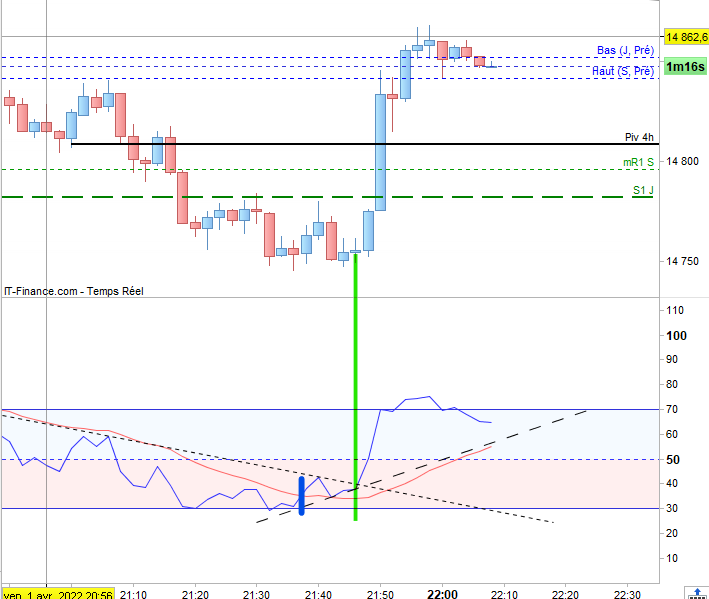Select the dashed green S1 J support line
This screenshot has height=599, width=709.
[327, 197]
